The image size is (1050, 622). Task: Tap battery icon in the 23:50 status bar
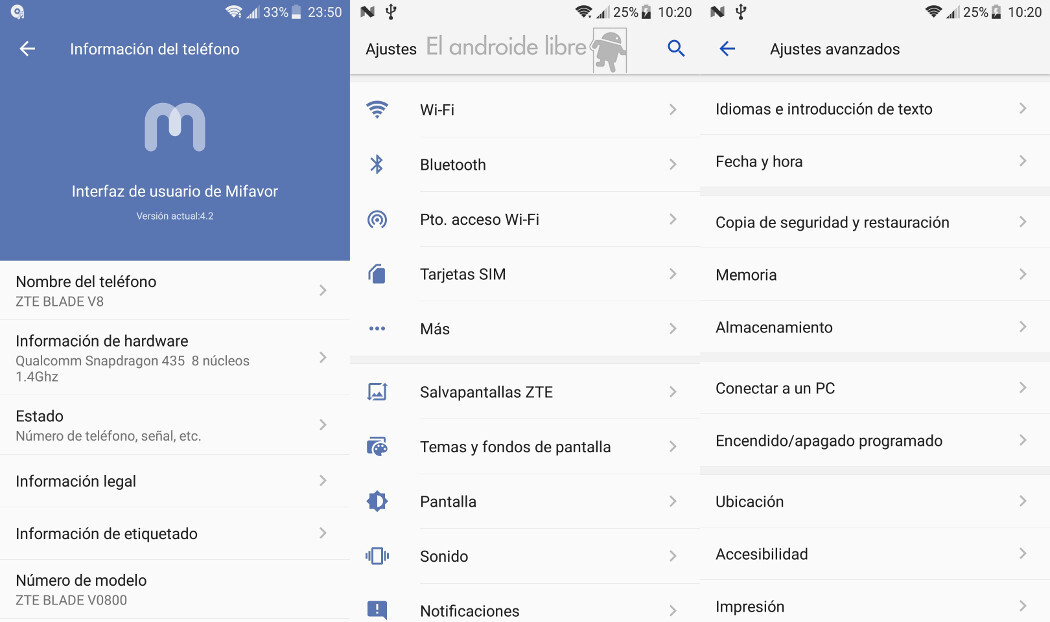pyautogui.click(x=296, y=12)
